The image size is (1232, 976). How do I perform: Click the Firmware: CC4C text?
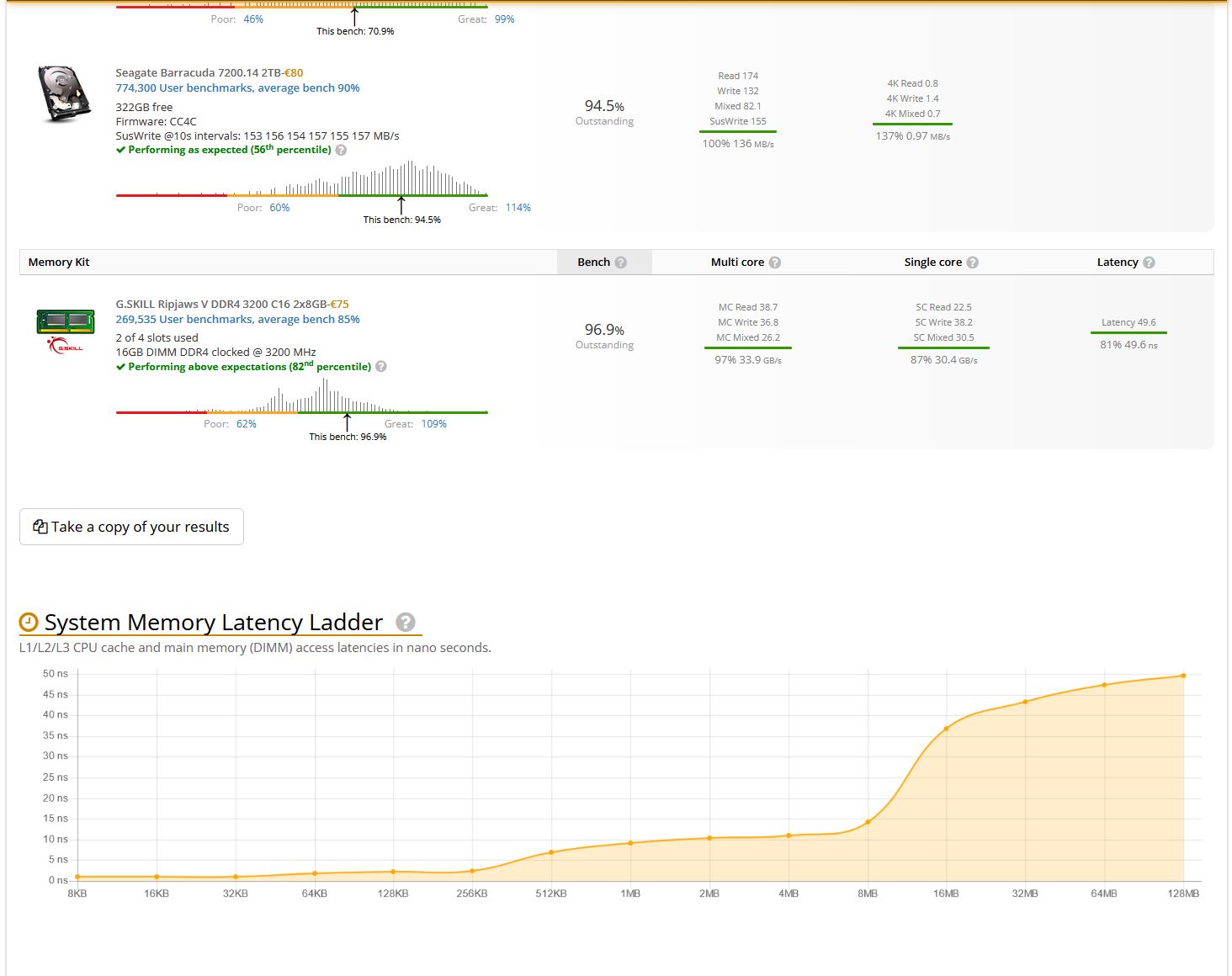click(x=156, y=121)
